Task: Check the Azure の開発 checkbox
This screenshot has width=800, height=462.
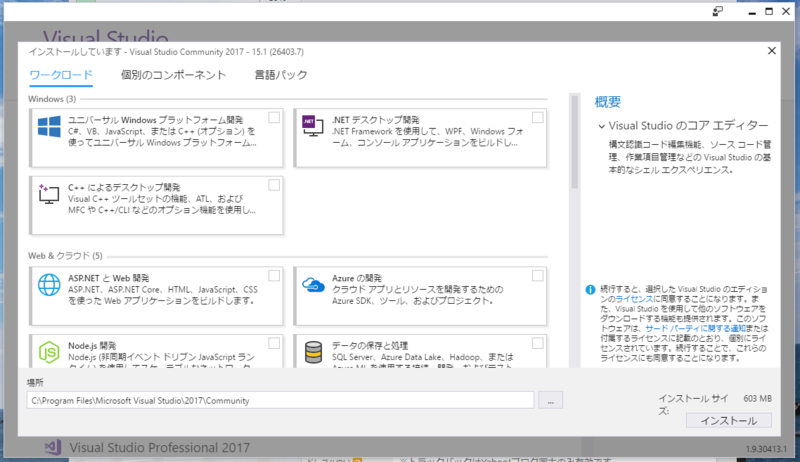Action: point(537,276)
